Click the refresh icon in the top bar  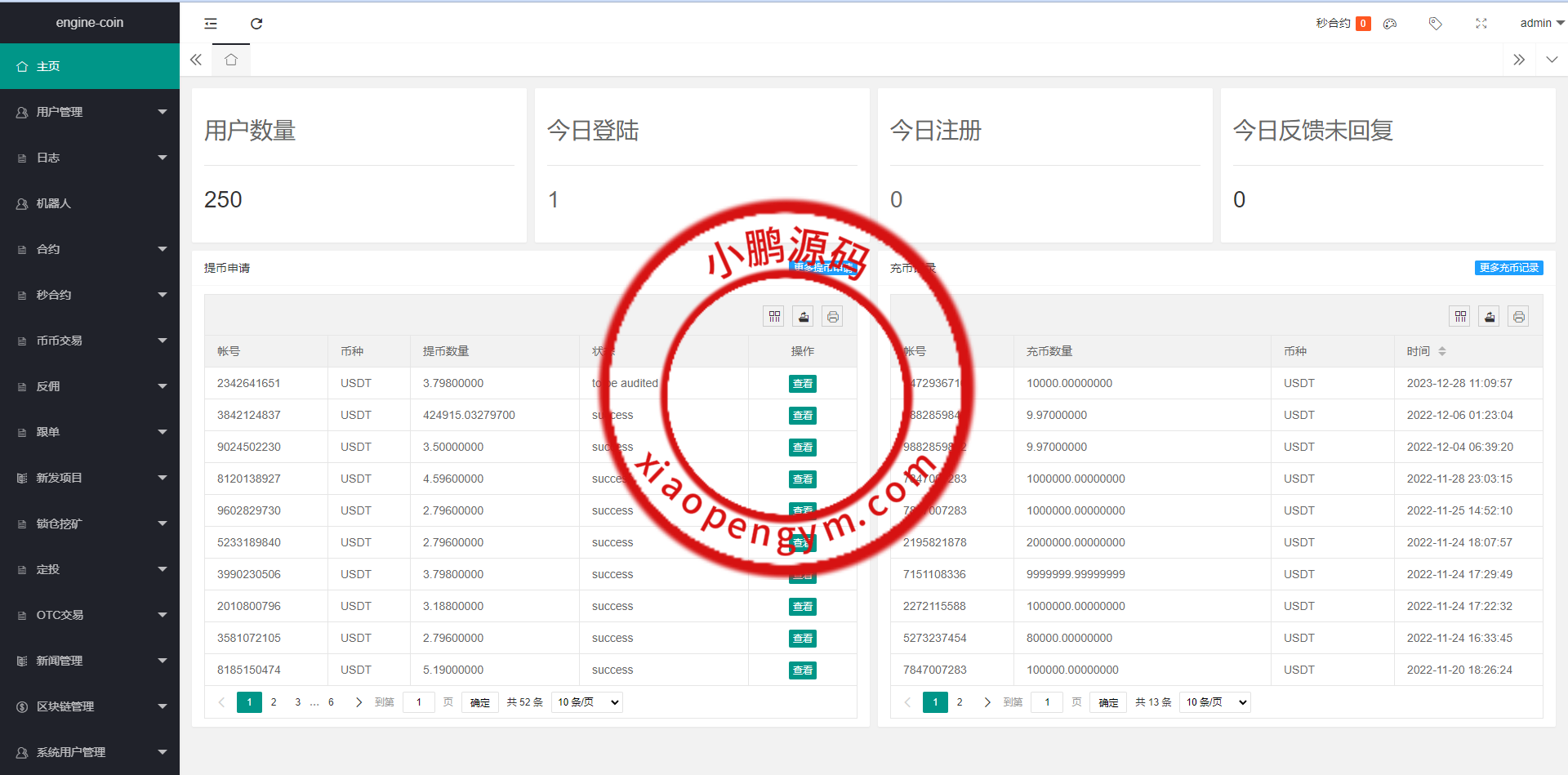pyautogui.click(x=256, y=24)
